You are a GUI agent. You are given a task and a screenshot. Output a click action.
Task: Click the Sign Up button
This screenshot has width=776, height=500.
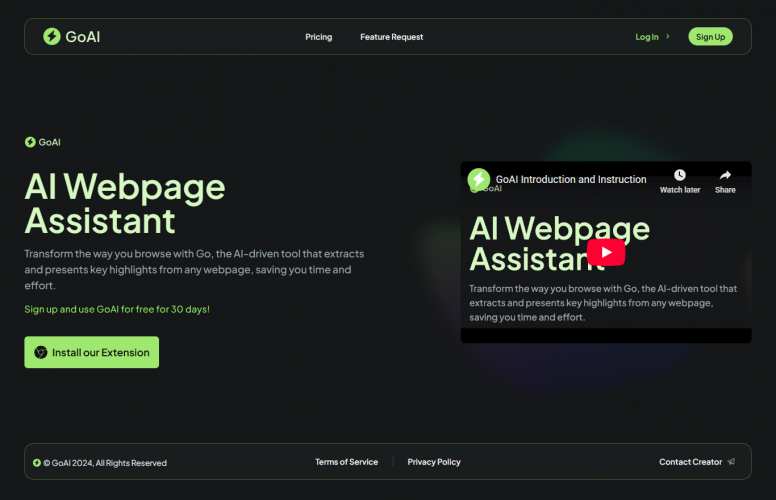[x=710, y=37]
